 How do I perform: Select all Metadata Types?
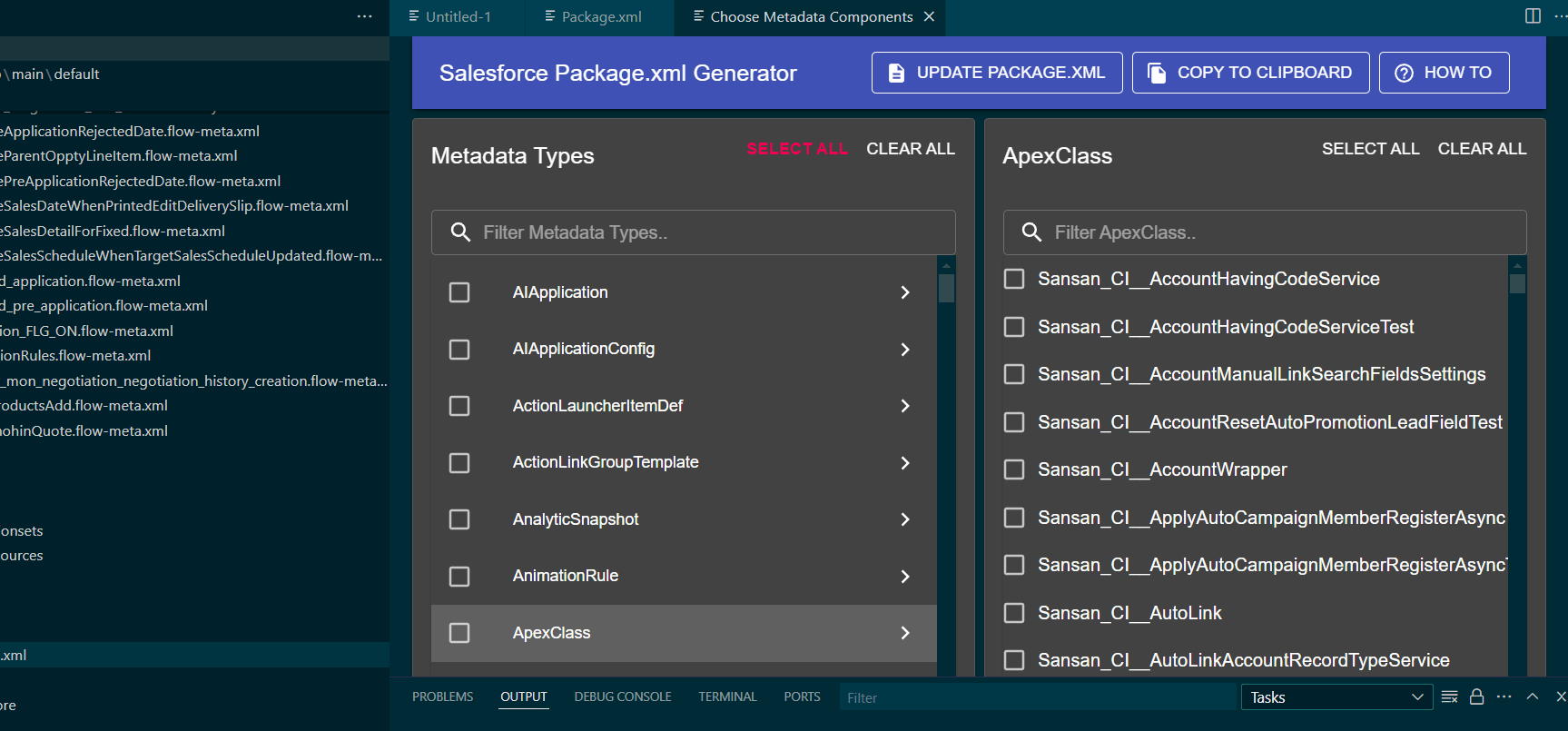797,149
